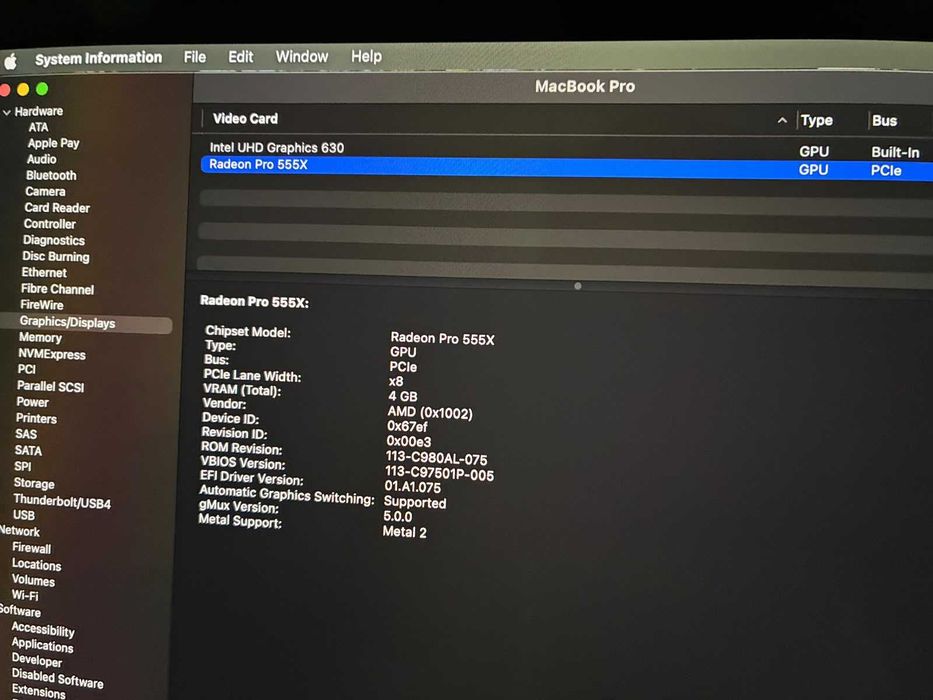Click the yellow minimize window button
The height and width of the screenshot is (700, 933).
pos(23,90)
